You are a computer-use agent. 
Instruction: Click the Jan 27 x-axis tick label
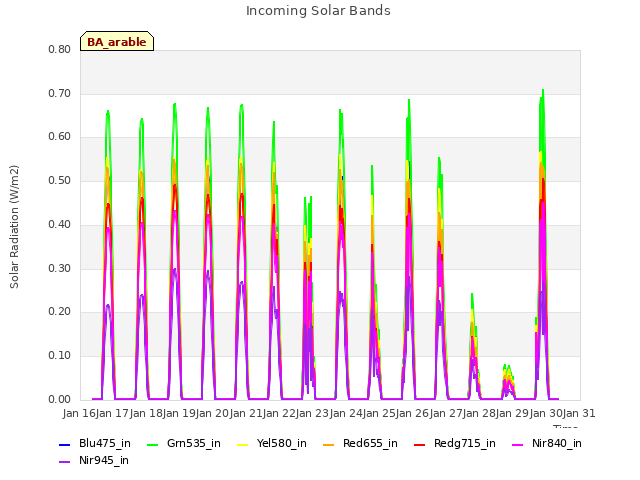(x=446, y=413)
